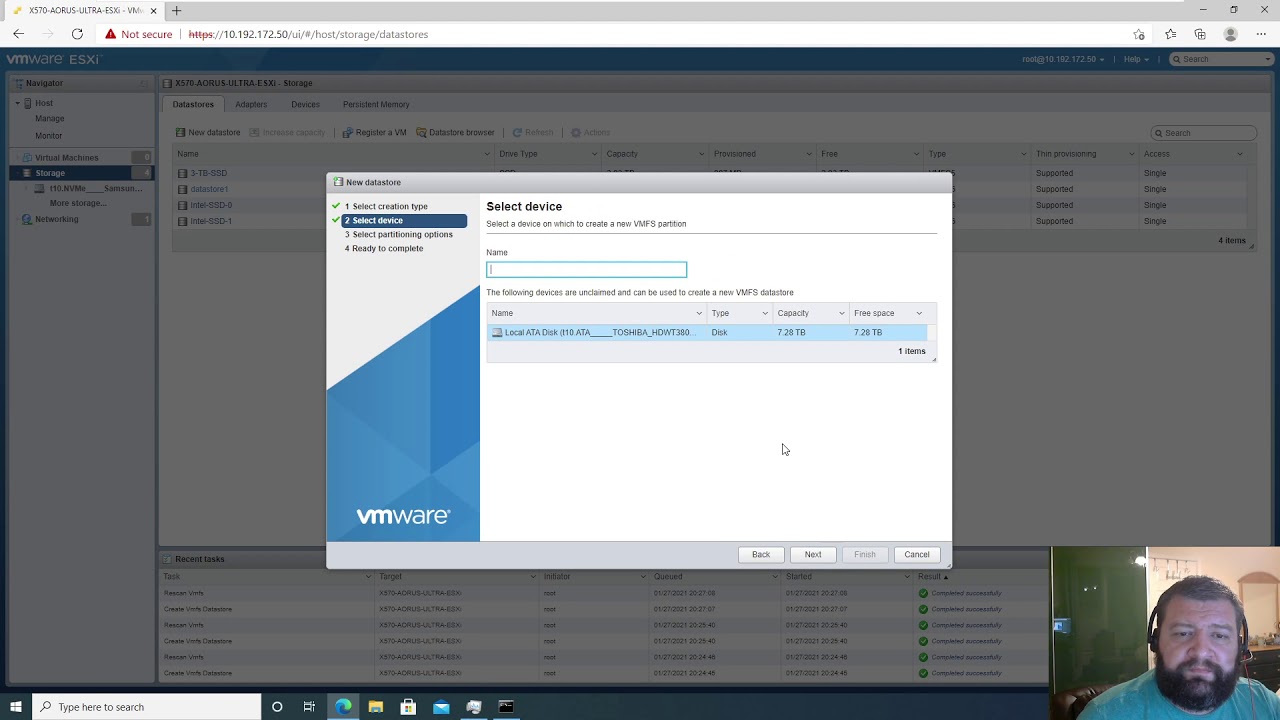Open File Explorer from taskbar
1280x720 pixels.
coord(376,707)
